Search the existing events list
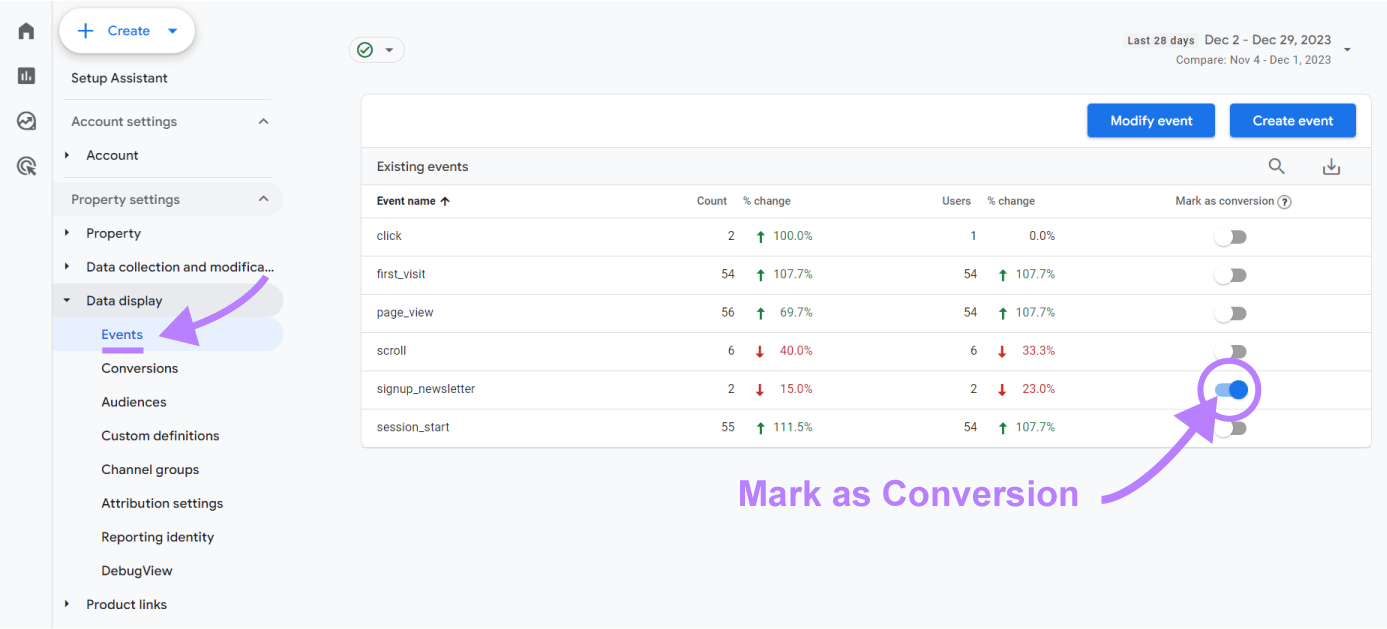Screen dimensions: 1387x629 (x=1277, y=166)
